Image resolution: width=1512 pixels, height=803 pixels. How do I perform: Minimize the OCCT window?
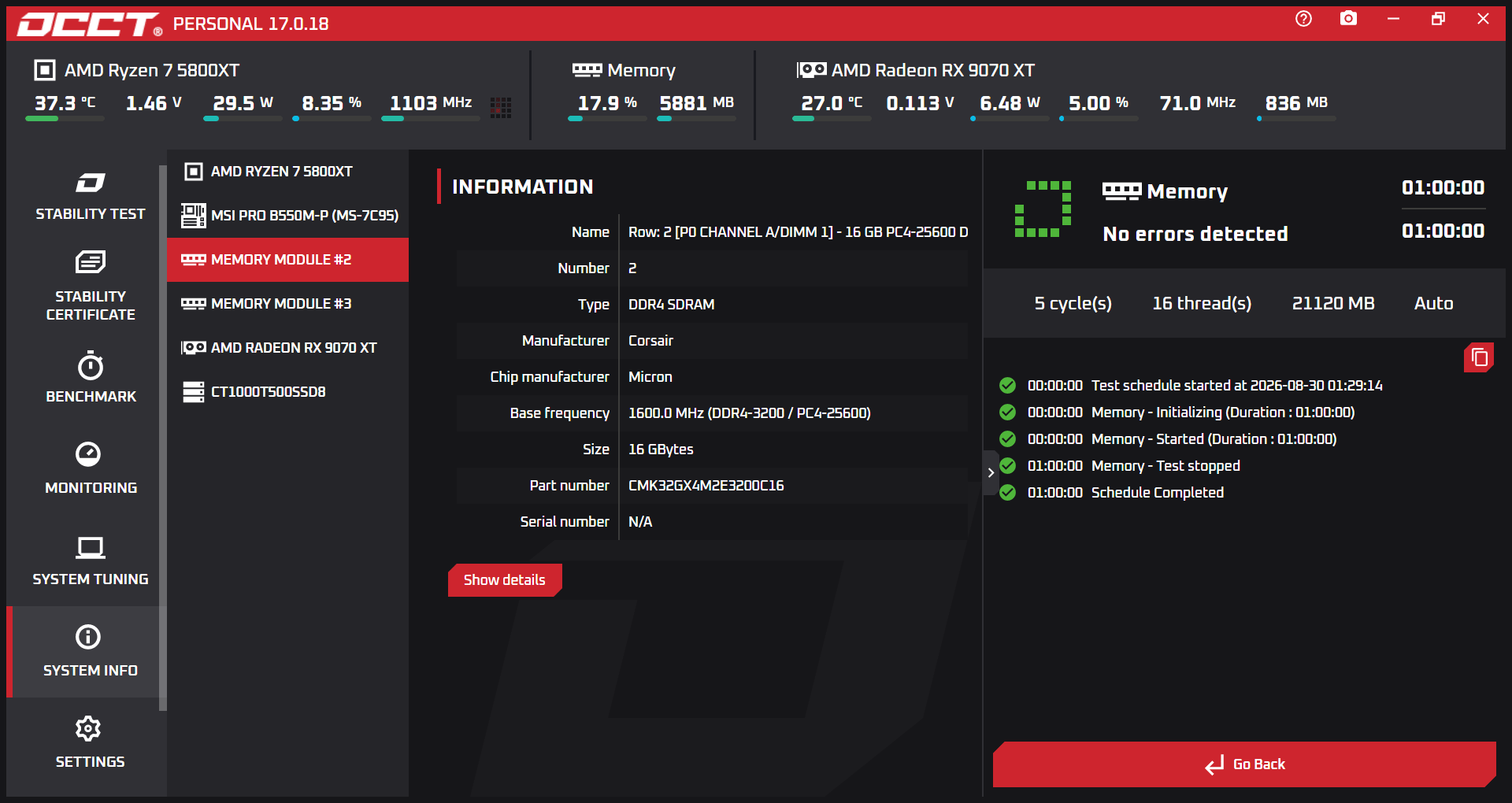(x=1393, y=18)
